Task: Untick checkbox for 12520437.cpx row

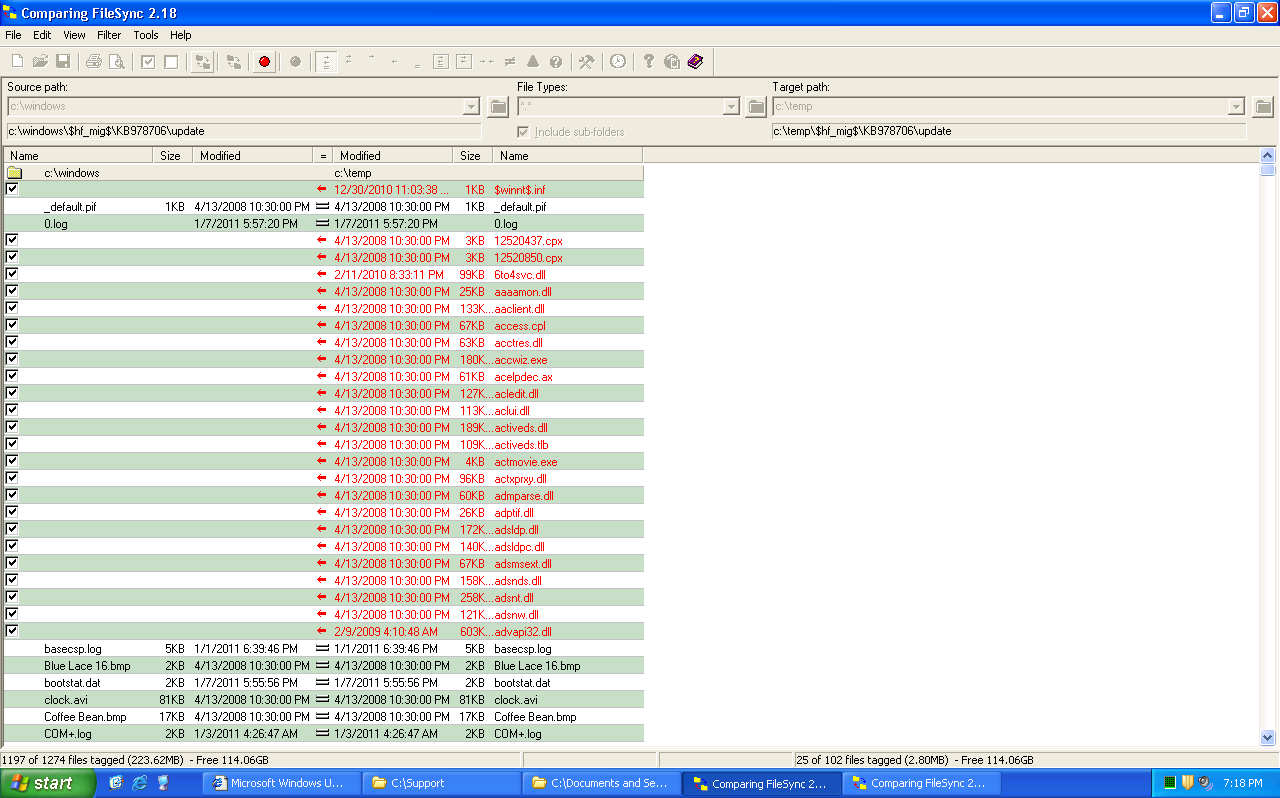Action: 12,240
